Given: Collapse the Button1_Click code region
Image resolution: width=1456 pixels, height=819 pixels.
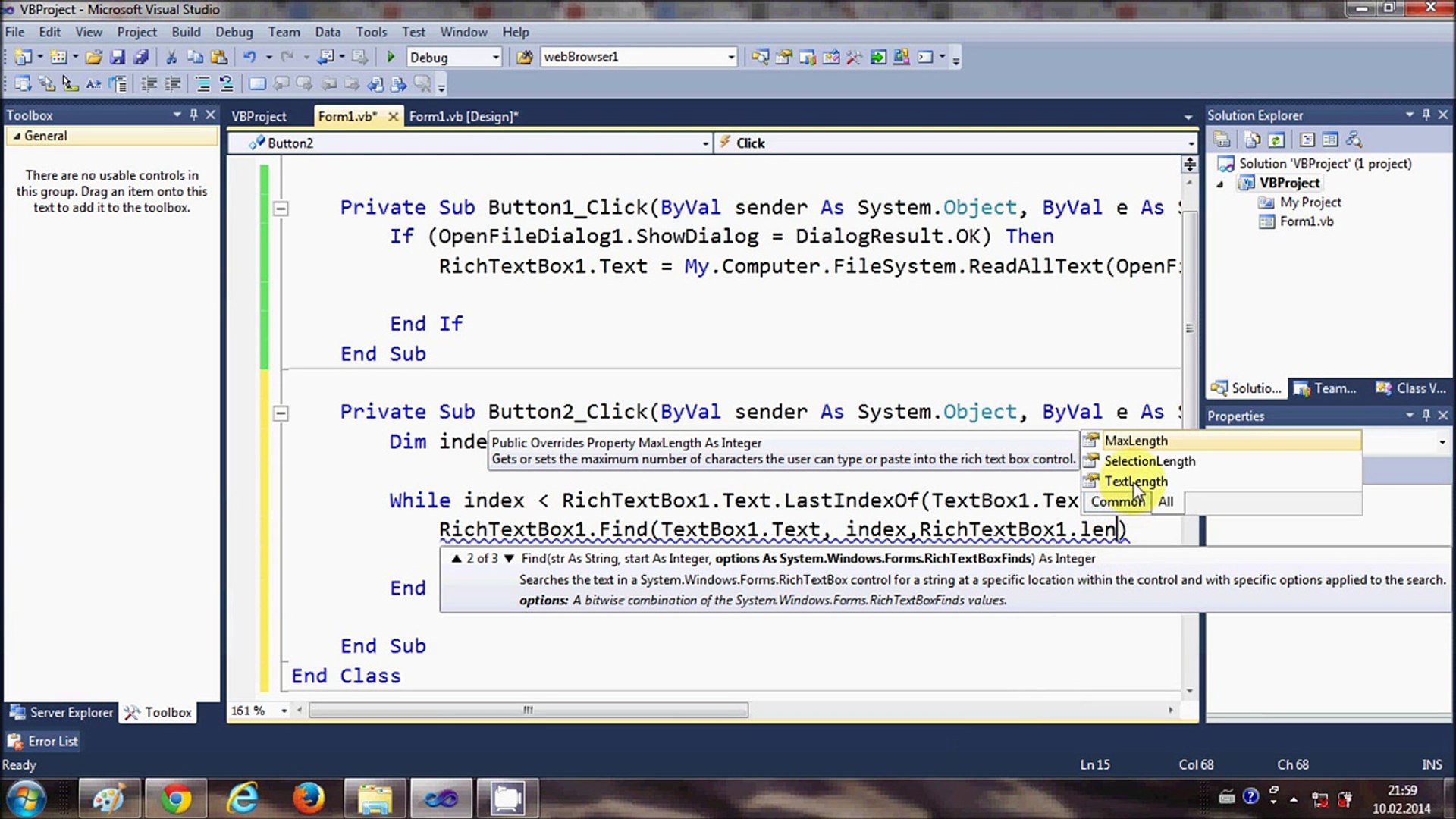Looking at the screenshot, I should click(x=281, y=209).
